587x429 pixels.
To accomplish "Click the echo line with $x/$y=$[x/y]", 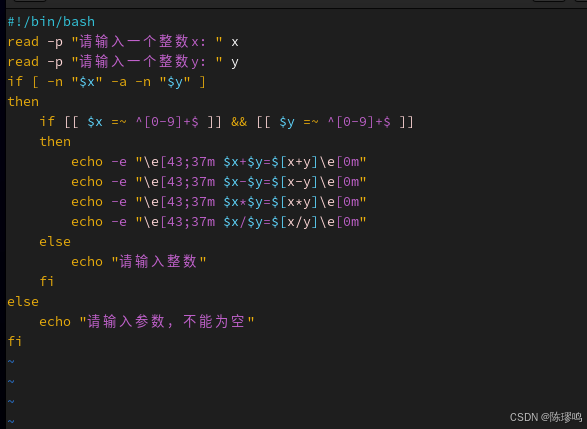I will click(219, 222).
